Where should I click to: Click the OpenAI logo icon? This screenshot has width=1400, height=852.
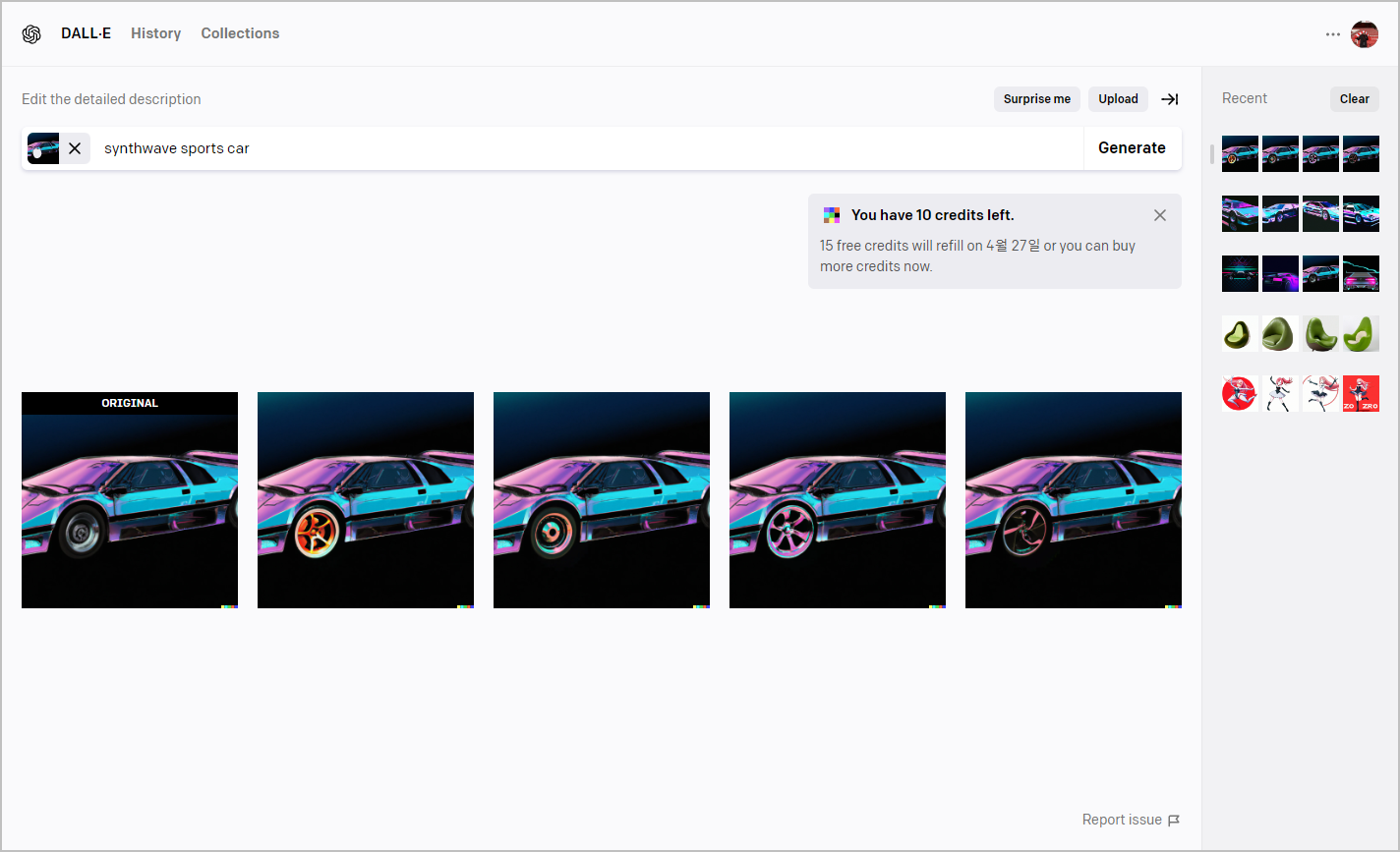pos(31,34)
